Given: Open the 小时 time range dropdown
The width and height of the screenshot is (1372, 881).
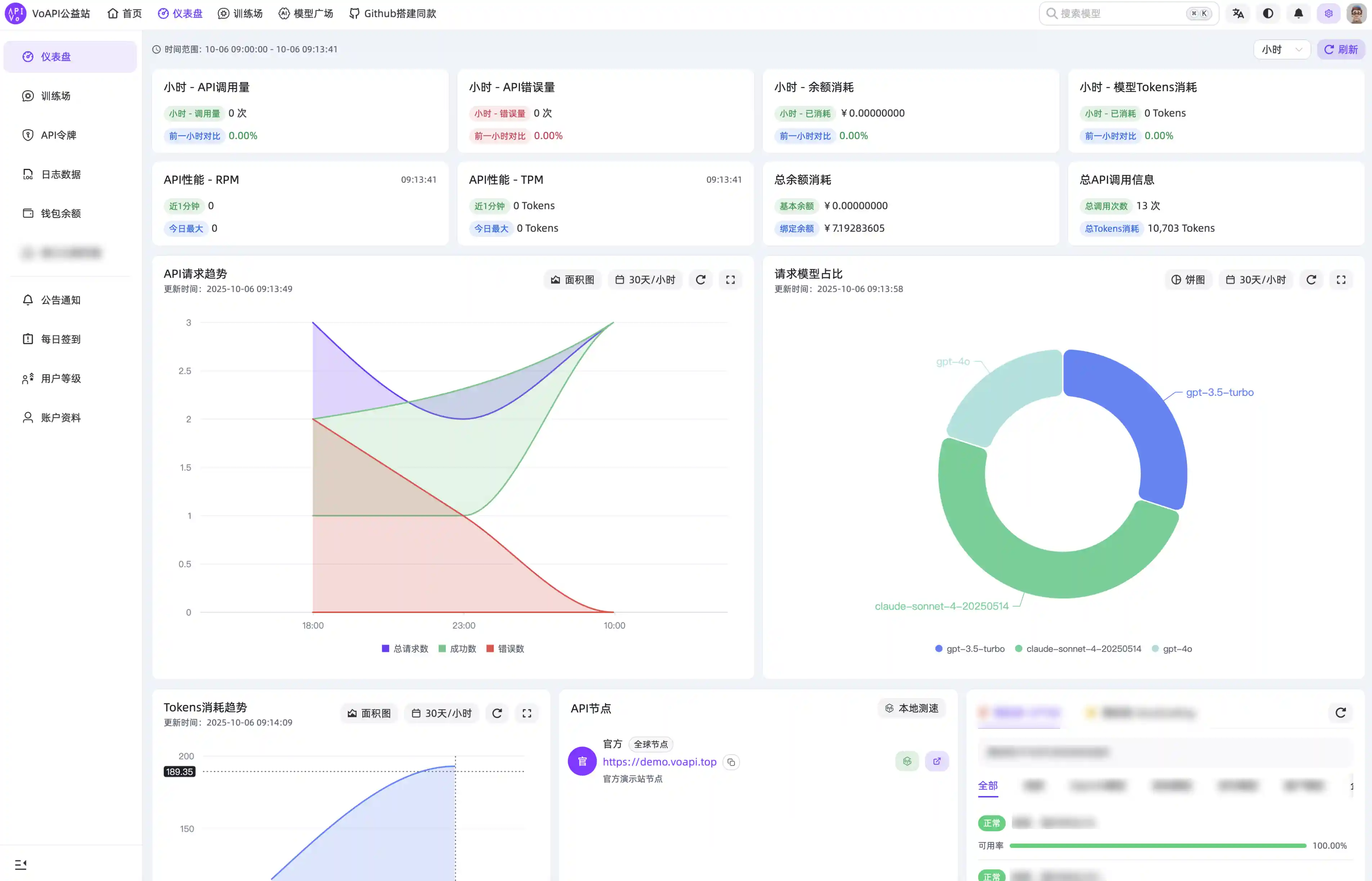Looking at the screenshot, I should 1282,50.
